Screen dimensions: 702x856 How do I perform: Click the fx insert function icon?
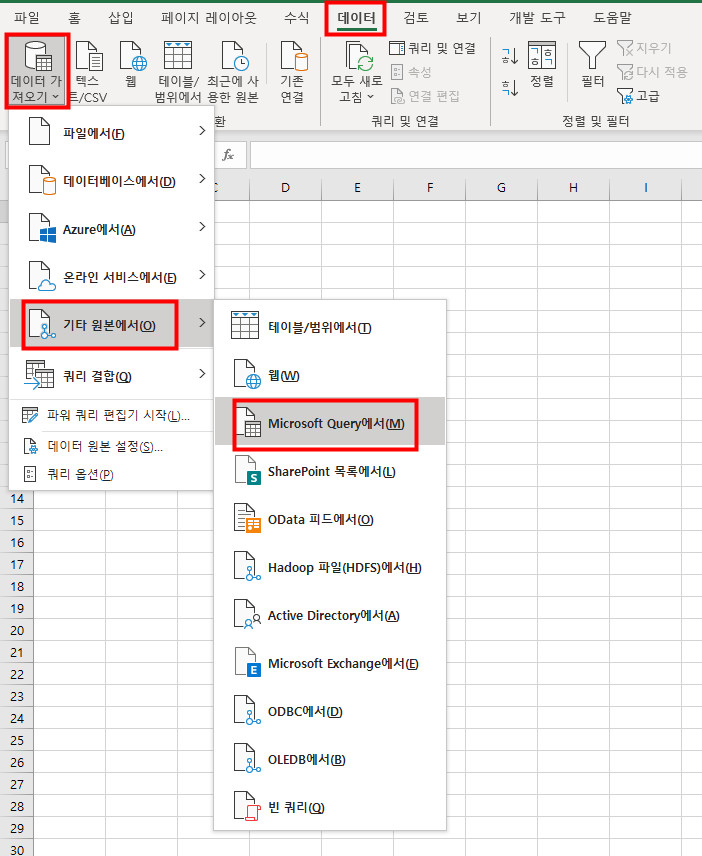click(x=228, y=155)
